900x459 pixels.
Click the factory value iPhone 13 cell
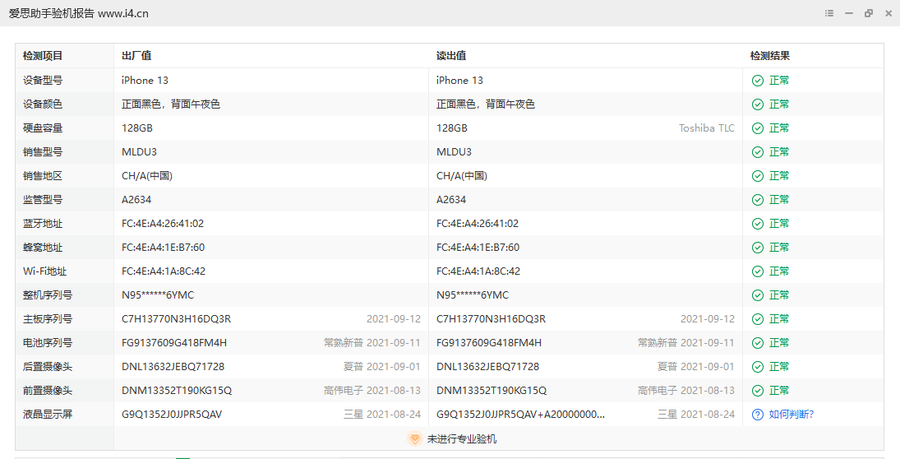point(145,80)
